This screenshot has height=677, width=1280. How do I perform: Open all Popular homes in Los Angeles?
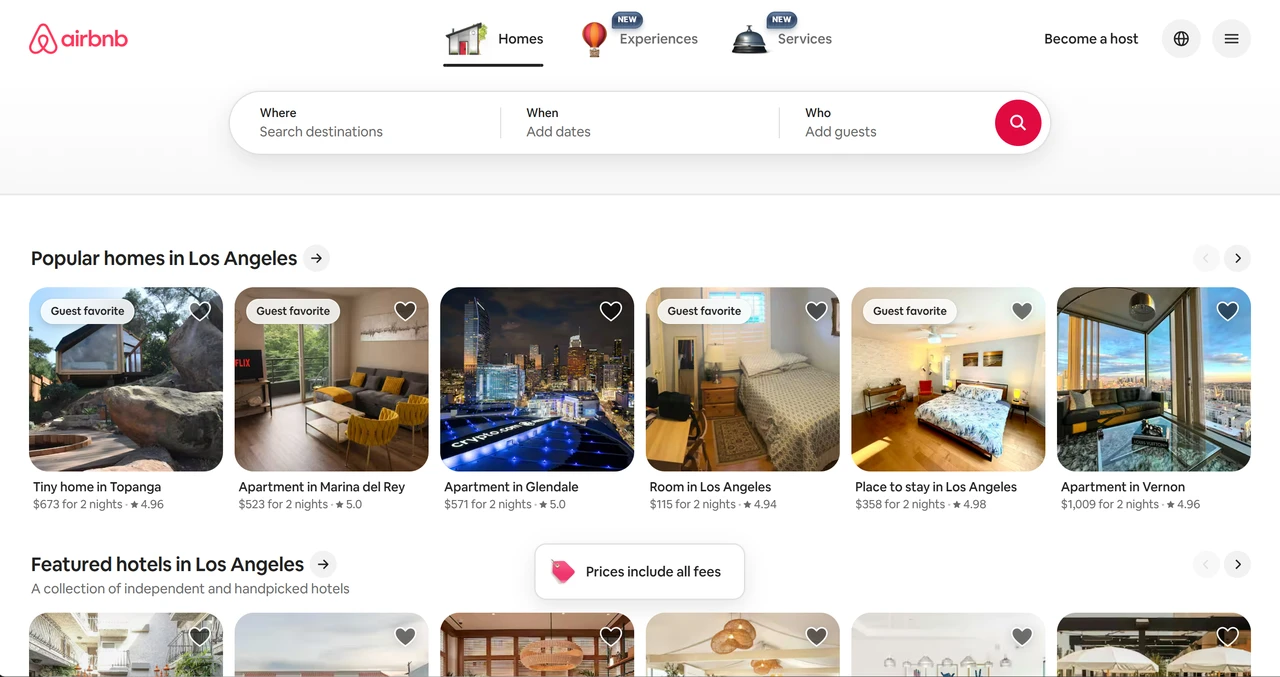point(316,258)
